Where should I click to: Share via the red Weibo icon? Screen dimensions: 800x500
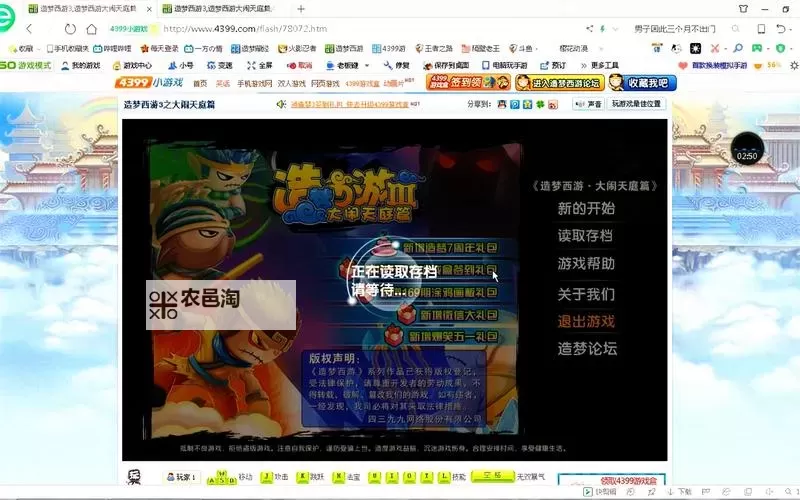point(553,104)
